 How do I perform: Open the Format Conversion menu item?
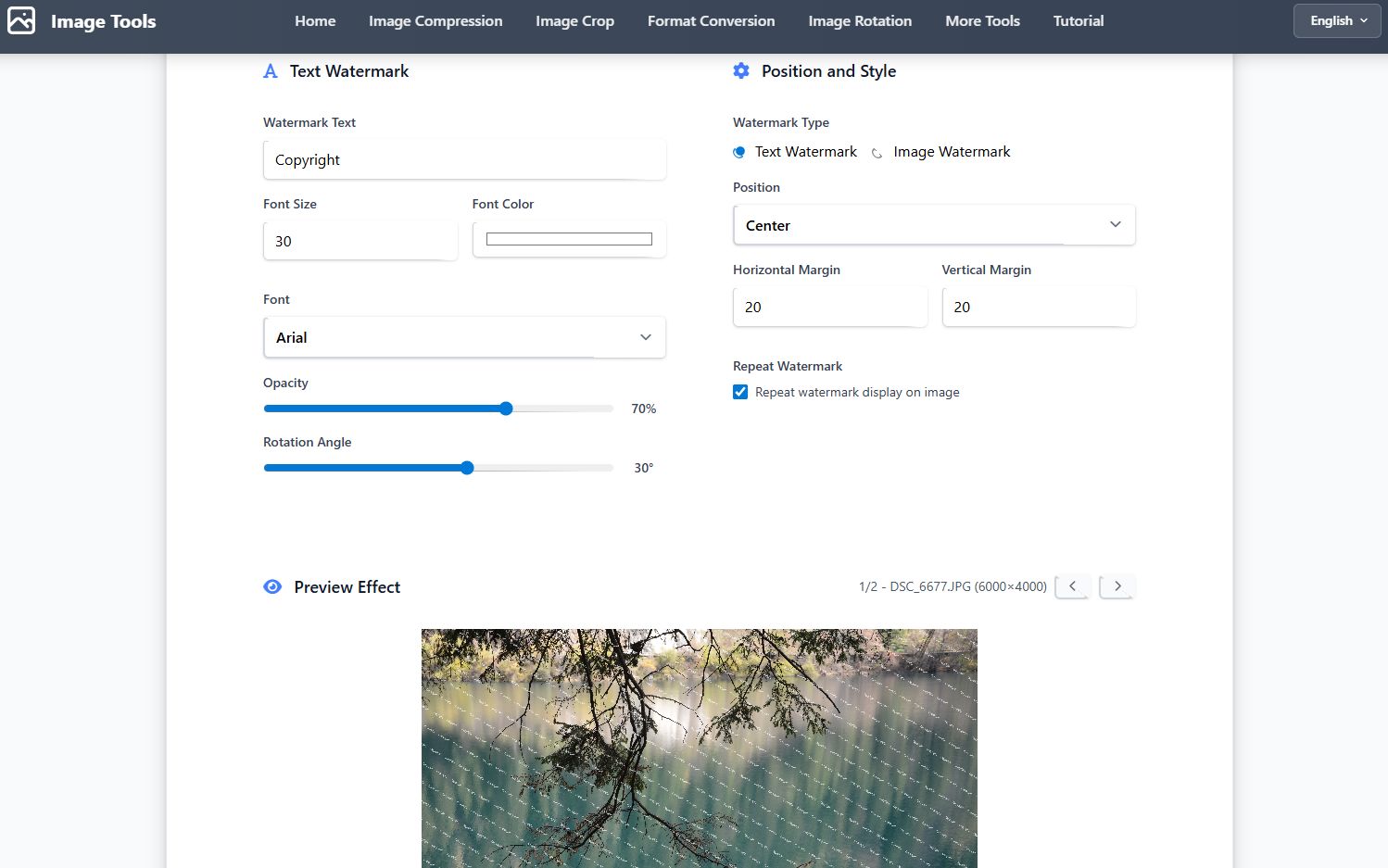click(711, 20)
